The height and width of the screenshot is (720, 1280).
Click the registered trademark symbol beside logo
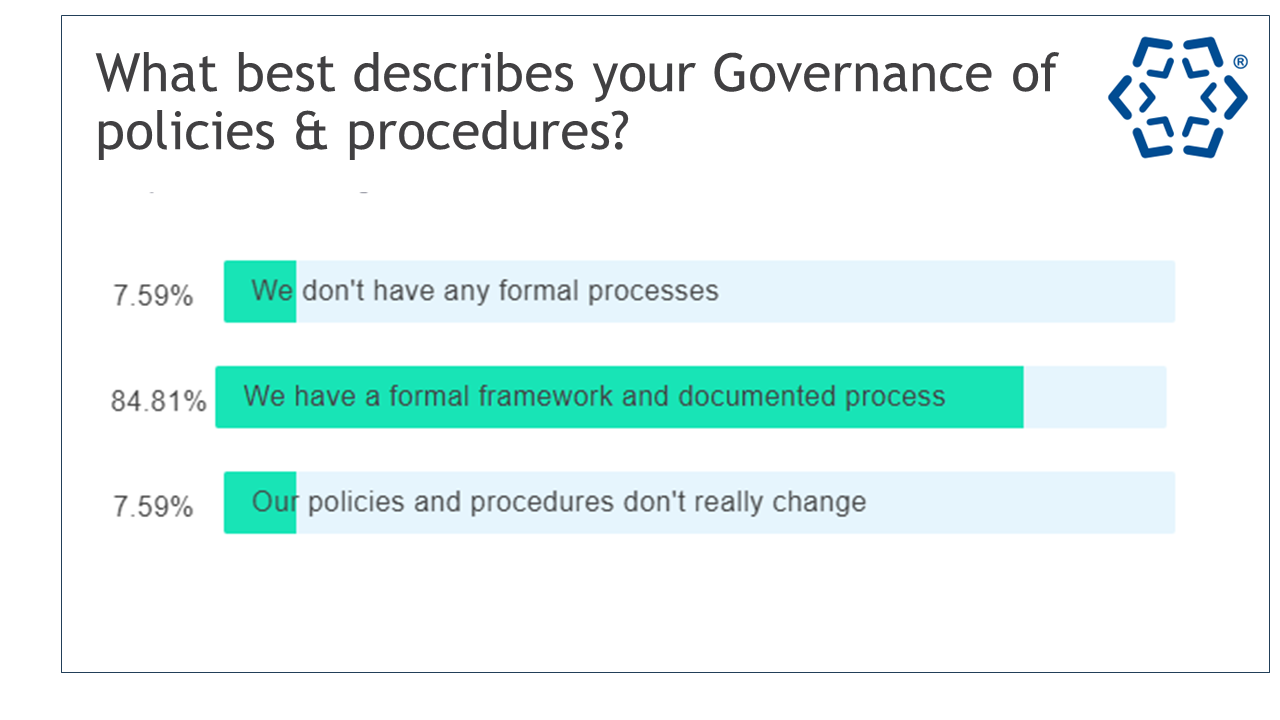[1240, 62]
